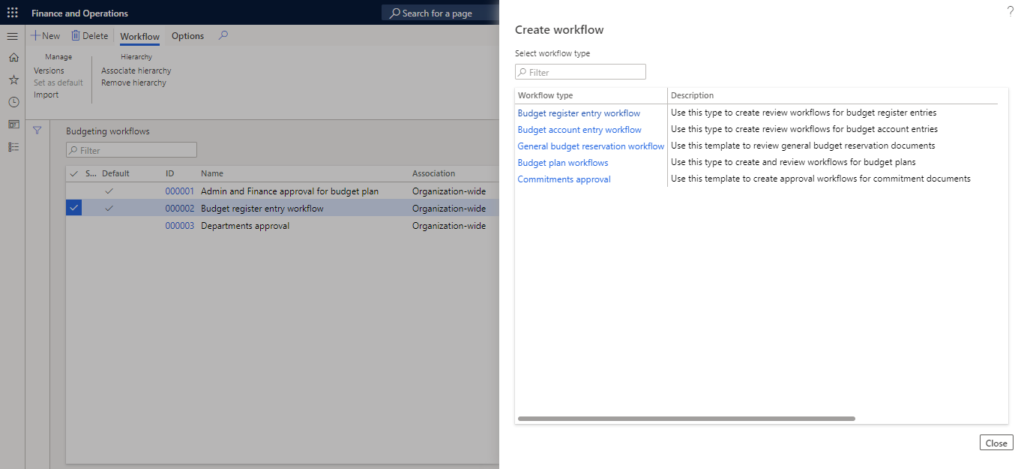Click the help question mark icon
The height and width of the screenshot is (469, 1024).
1009,10
